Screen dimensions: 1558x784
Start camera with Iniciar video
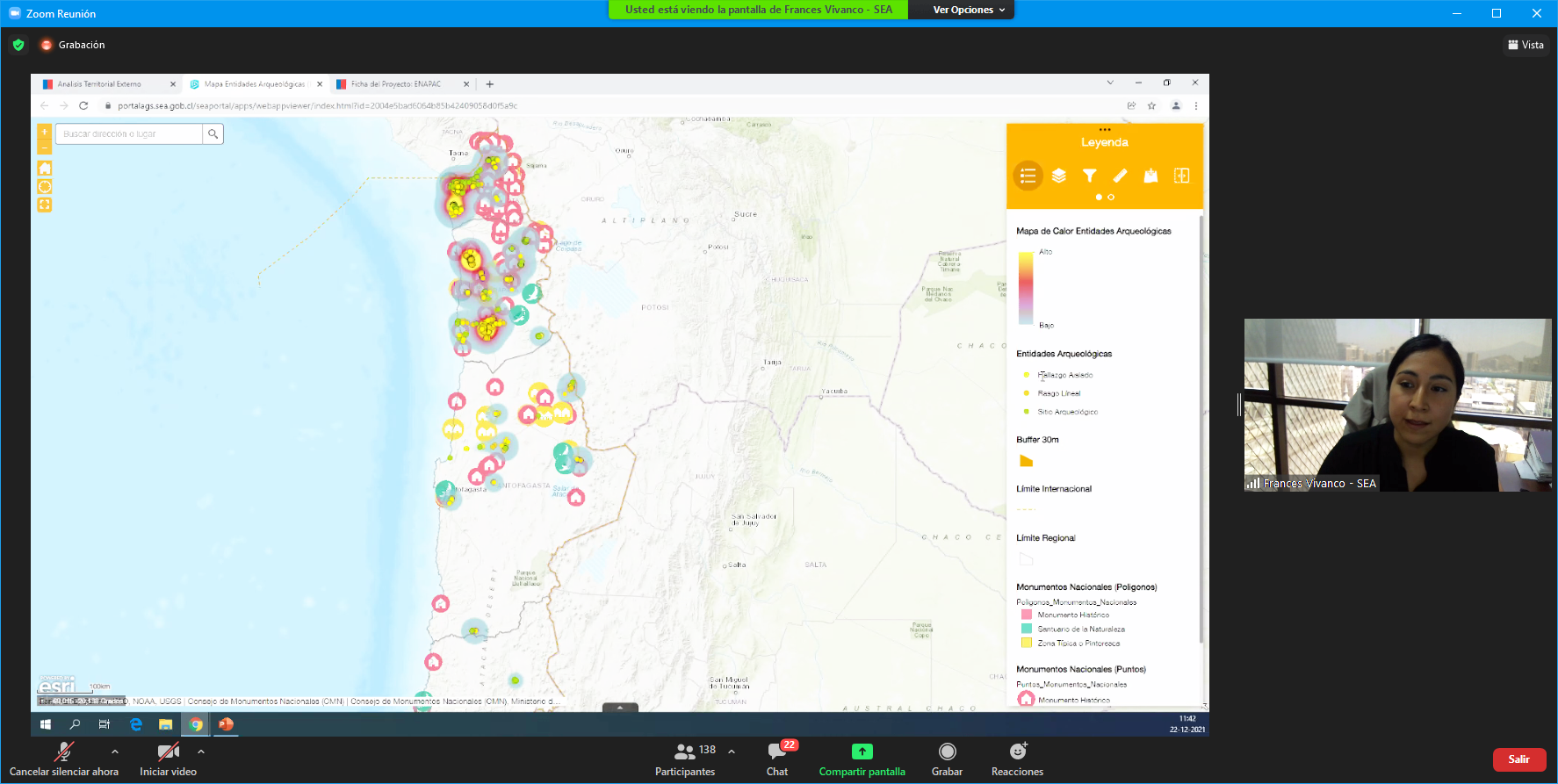(x=168, y=759)
